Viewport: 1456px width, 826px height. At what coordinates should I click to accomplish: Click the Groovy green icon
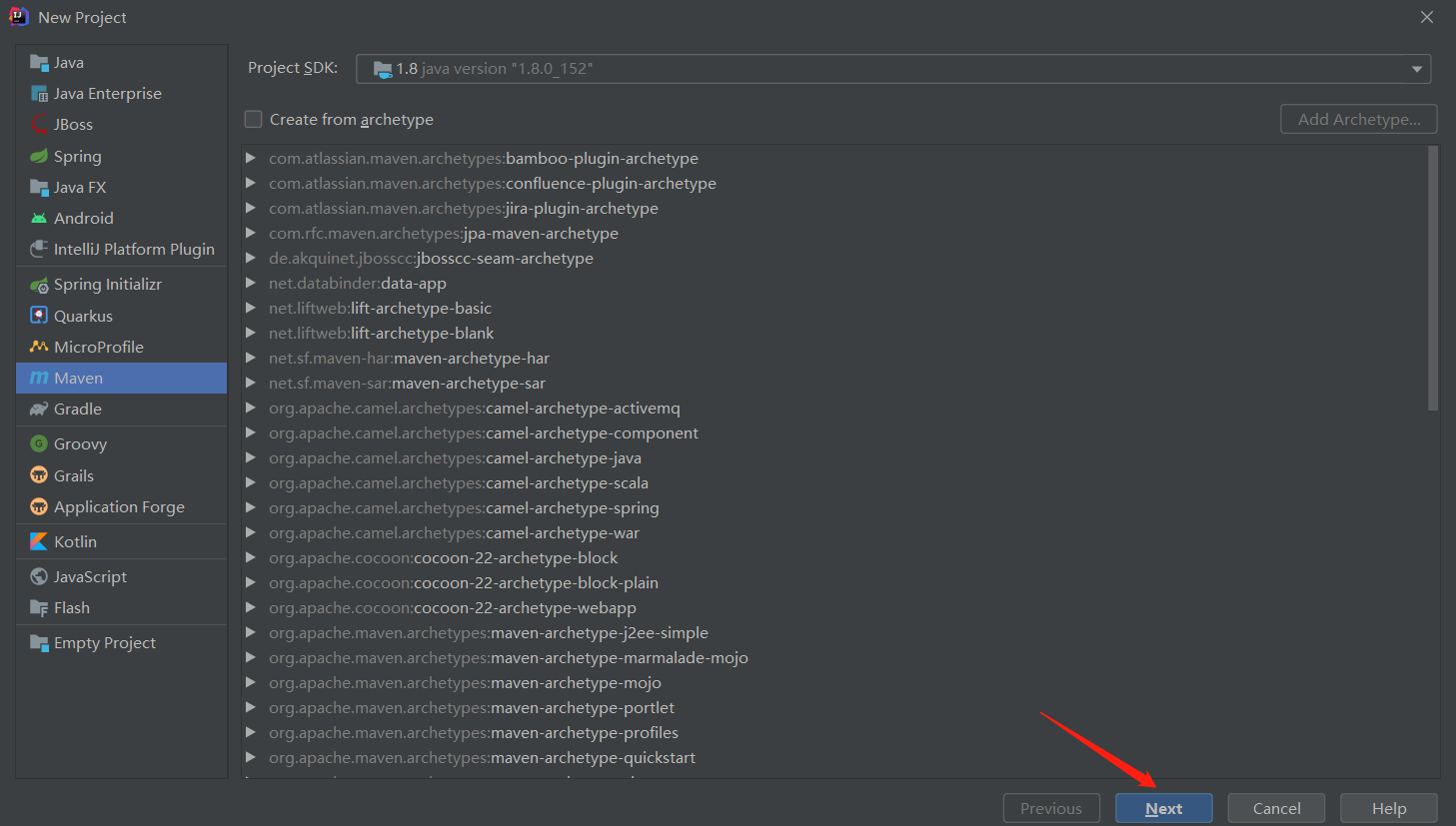[39, 443]
